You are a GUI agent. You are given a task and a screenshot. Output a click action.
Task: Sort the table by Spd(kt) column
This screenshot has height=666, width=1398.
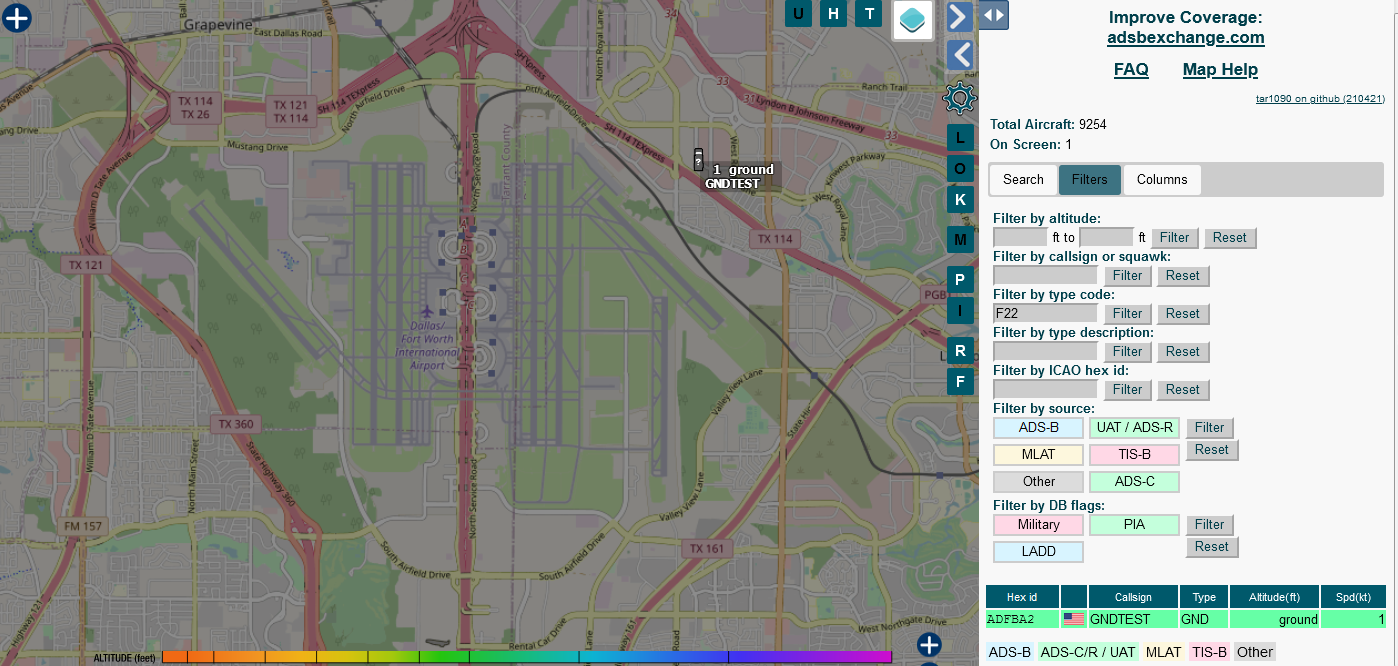pyautogui.click(x=1354, y=597)
